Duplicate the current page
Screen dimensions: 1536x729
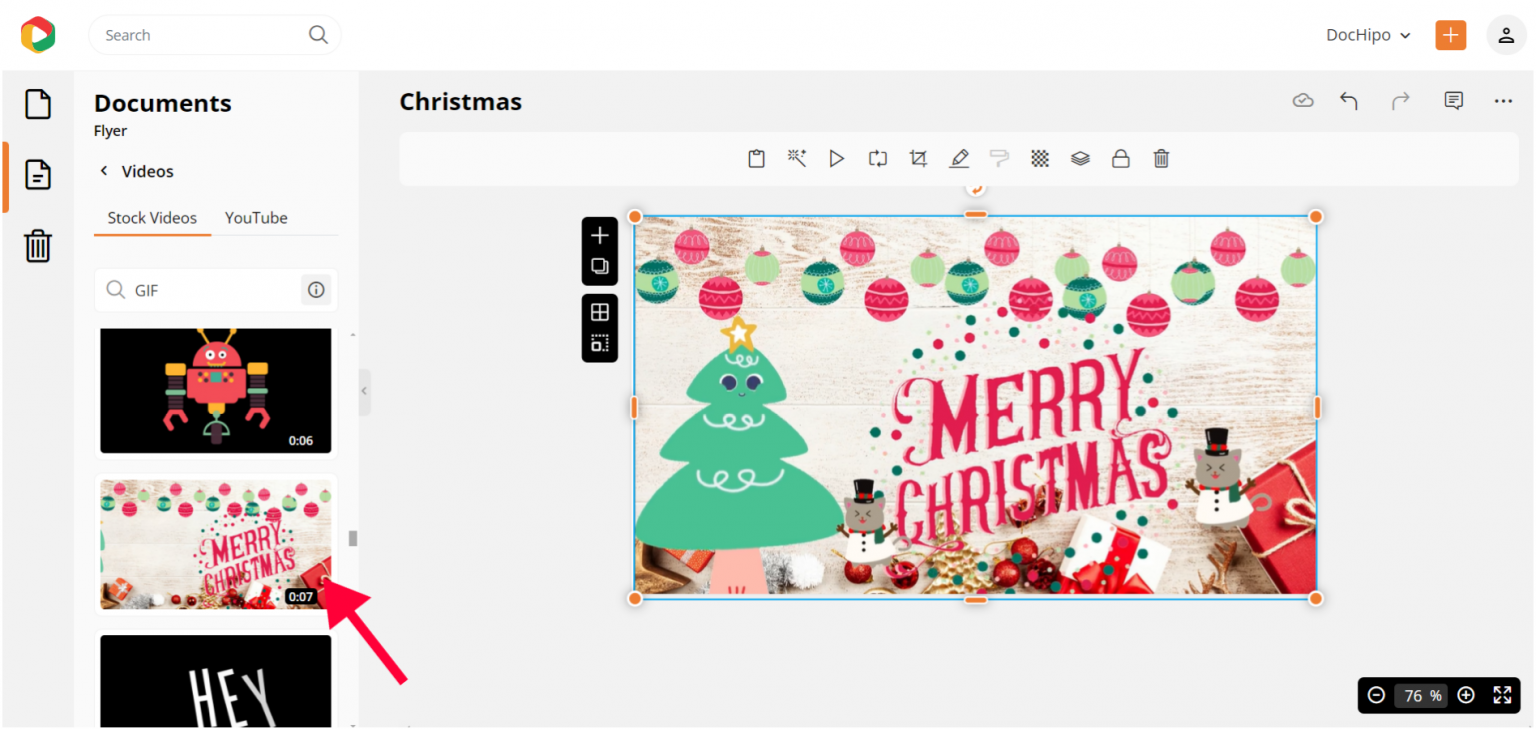tap(600, 265)
